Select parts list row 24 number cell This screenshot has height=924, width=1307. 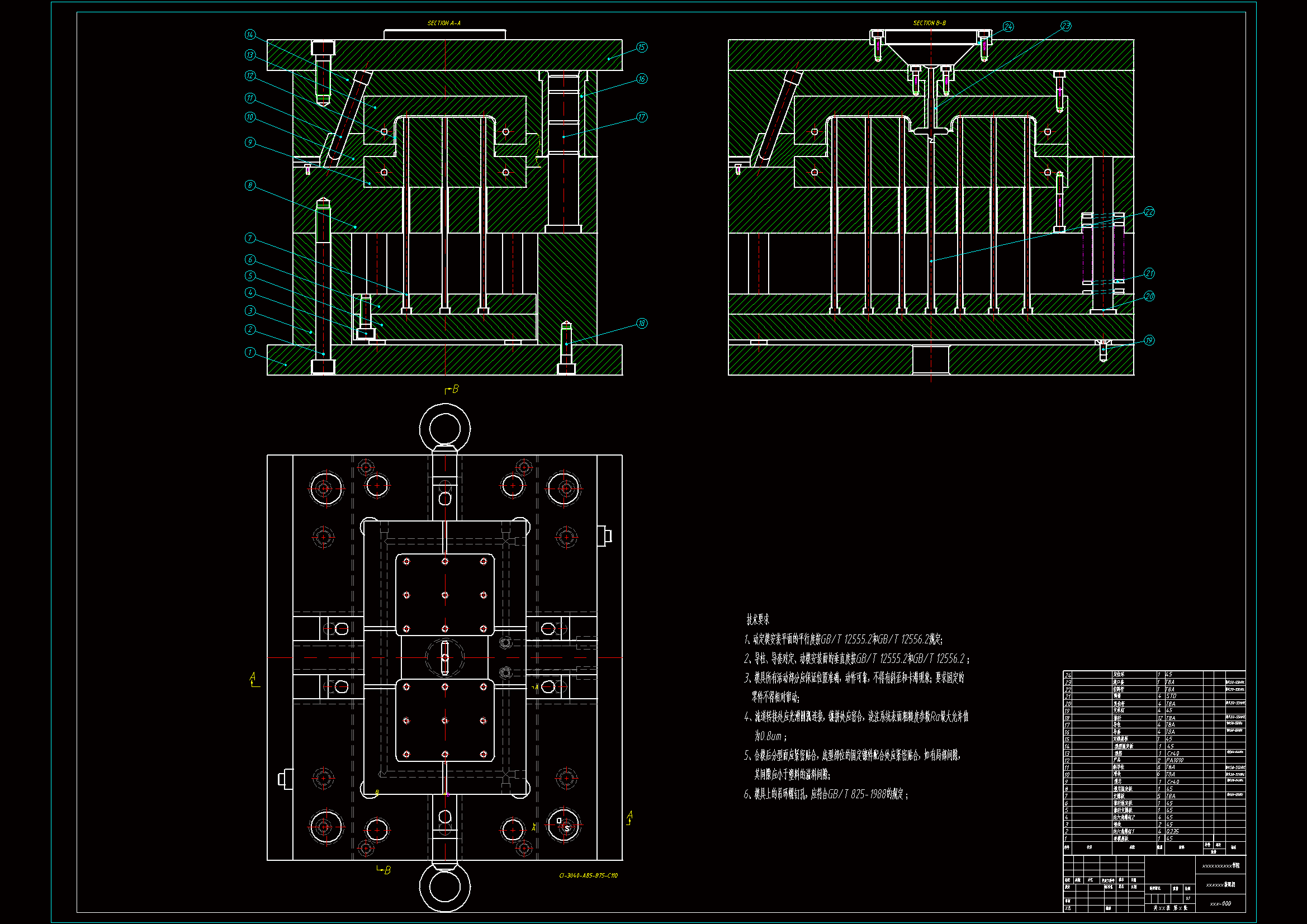[1068, 675]
